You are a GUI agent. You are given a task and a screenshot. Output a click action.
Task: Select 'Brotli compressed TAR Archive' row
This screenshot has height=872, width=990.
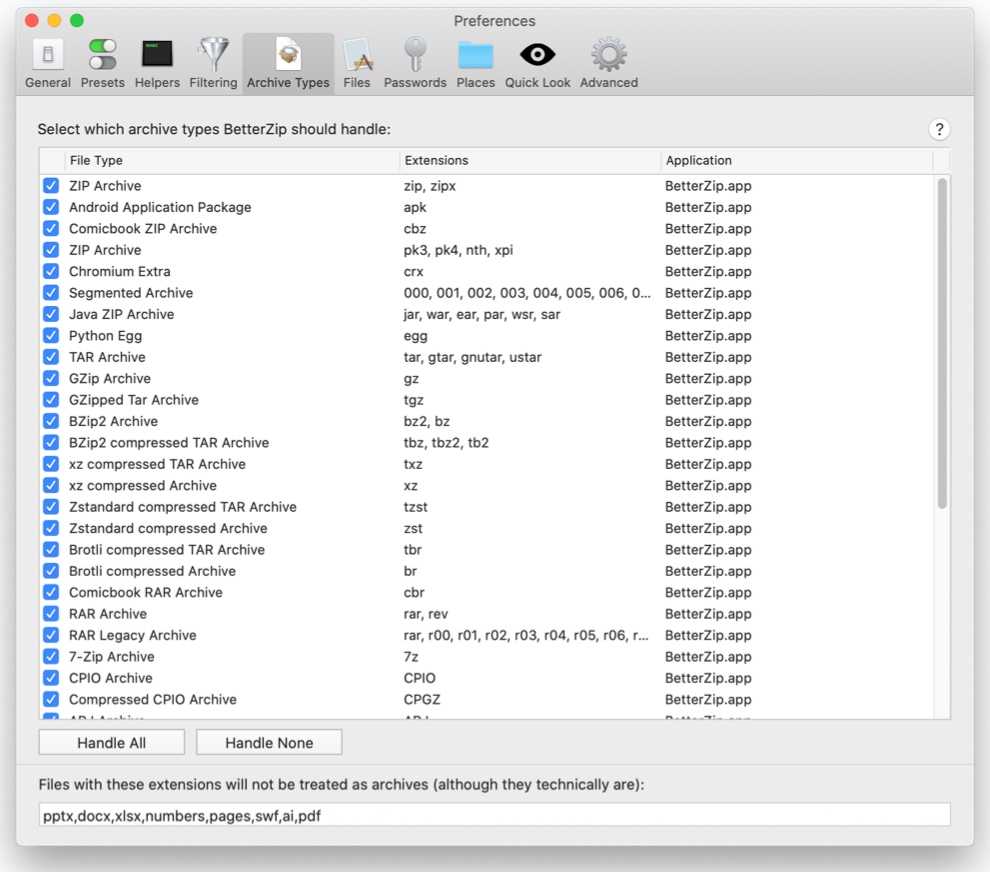click(x=486, y=550)
